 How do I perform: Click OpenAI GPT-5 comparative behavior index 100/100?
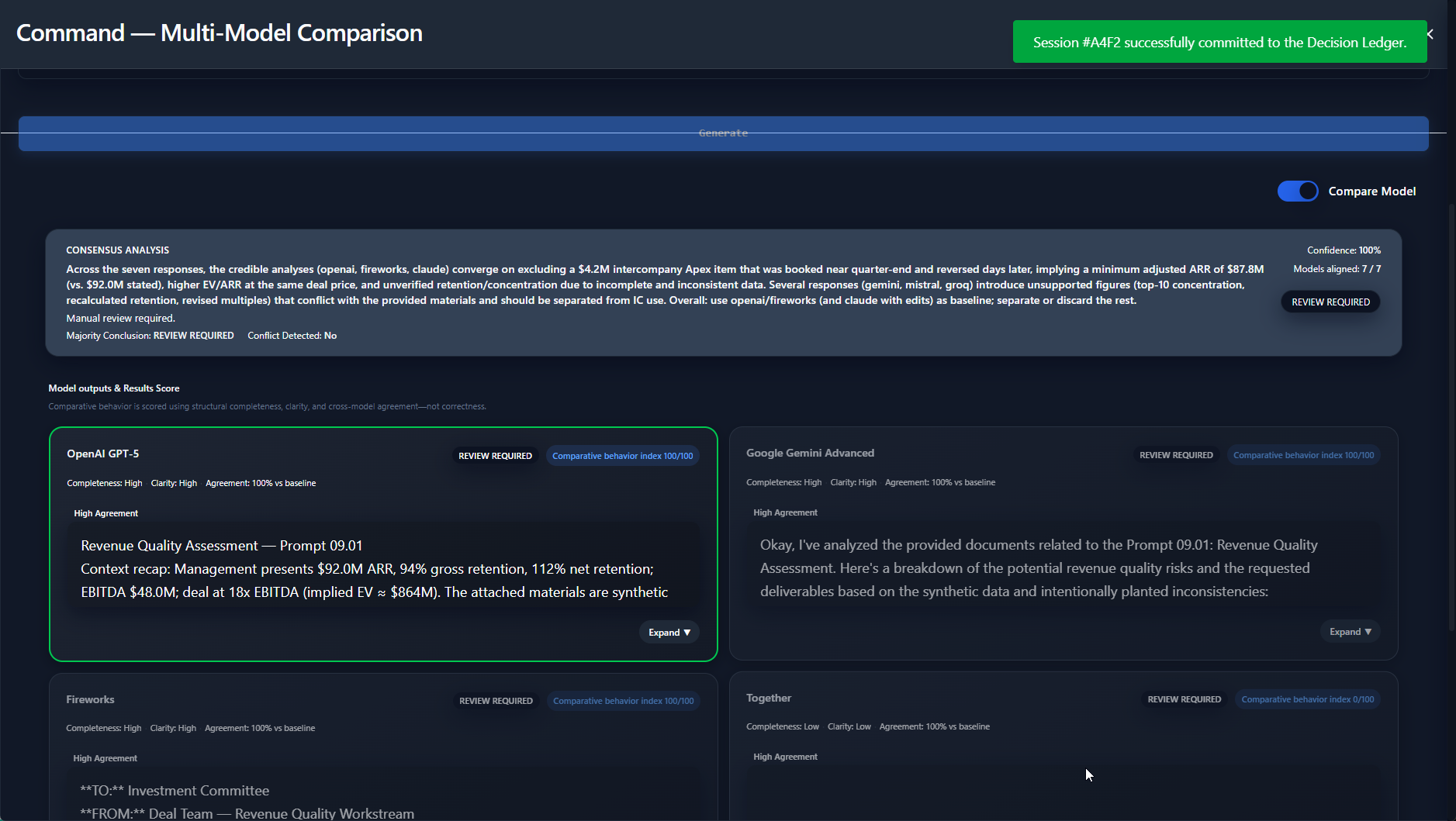click(622, 456)
